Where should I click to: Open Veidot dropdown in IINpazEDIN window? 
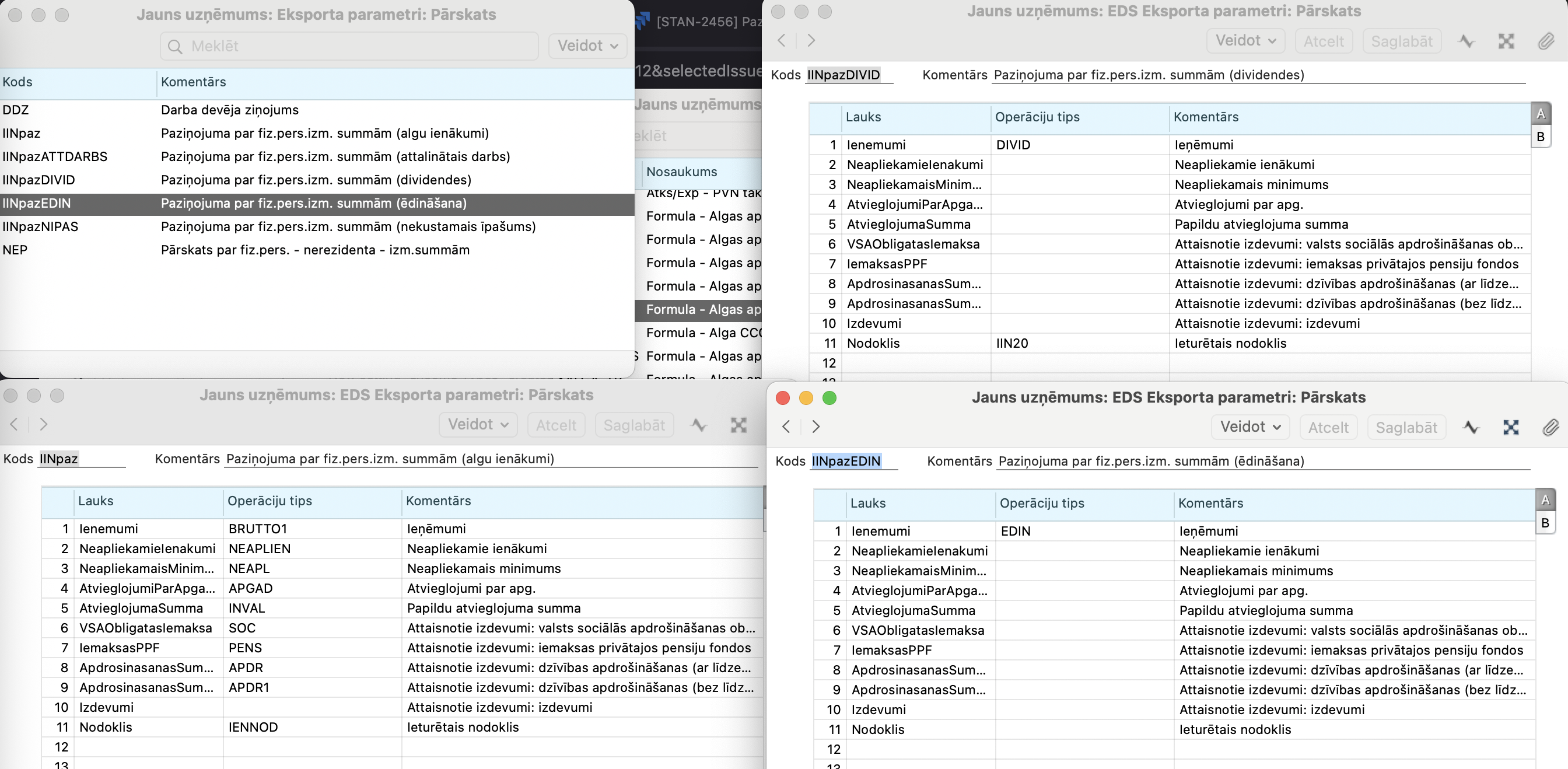pyautogui.click(x=1250, y=427)
